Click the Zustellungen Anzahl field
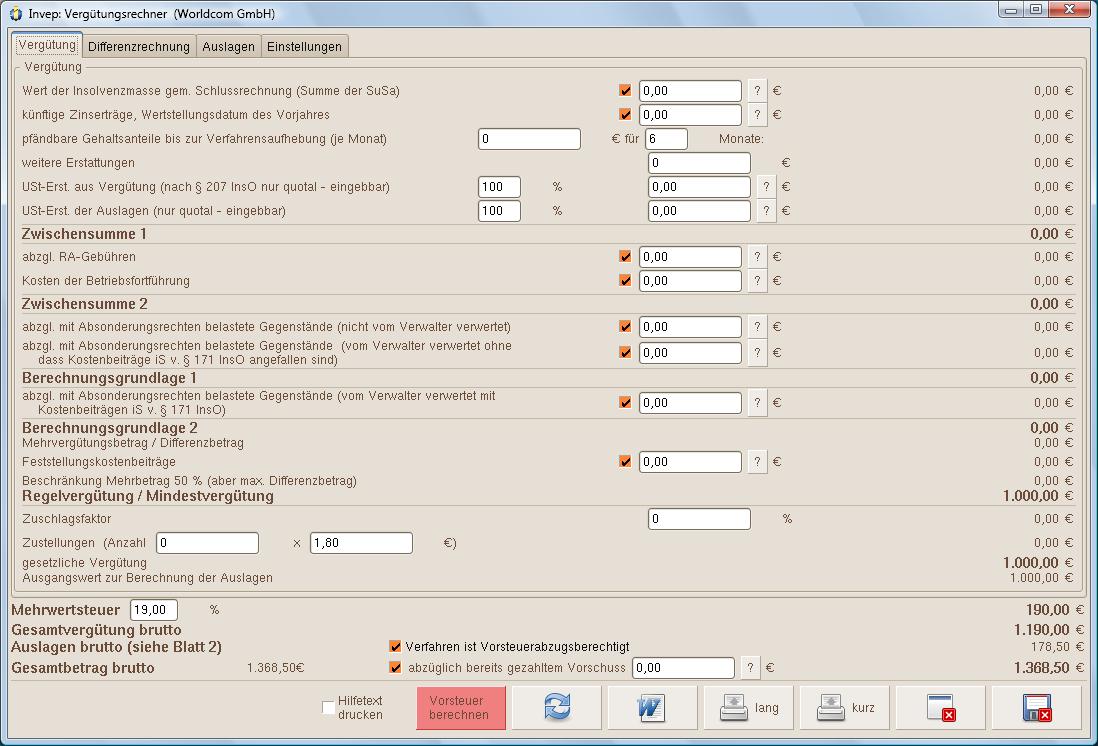The height and width of the screenshot is (746, 1098). pos(207,543)
